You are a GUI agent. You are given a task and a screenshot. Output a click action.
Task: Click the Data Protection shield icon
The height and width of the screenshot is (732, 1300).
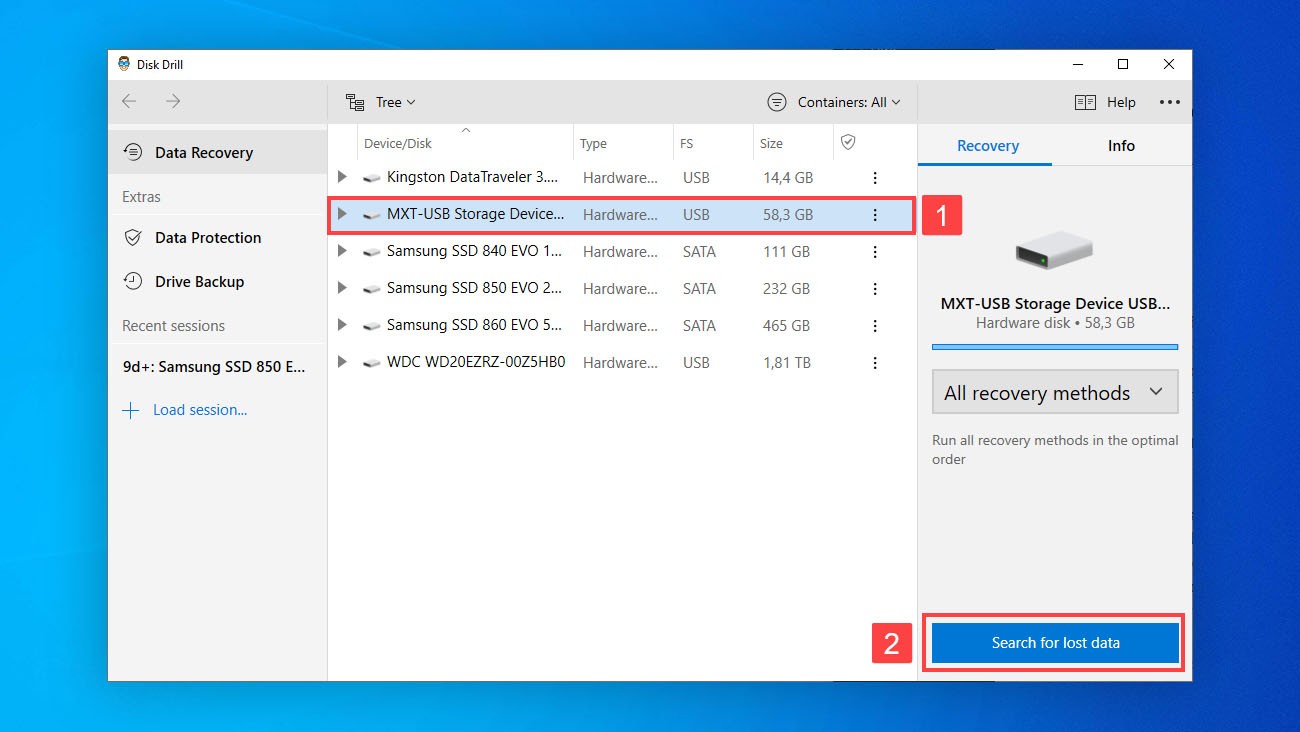[132, 237]
